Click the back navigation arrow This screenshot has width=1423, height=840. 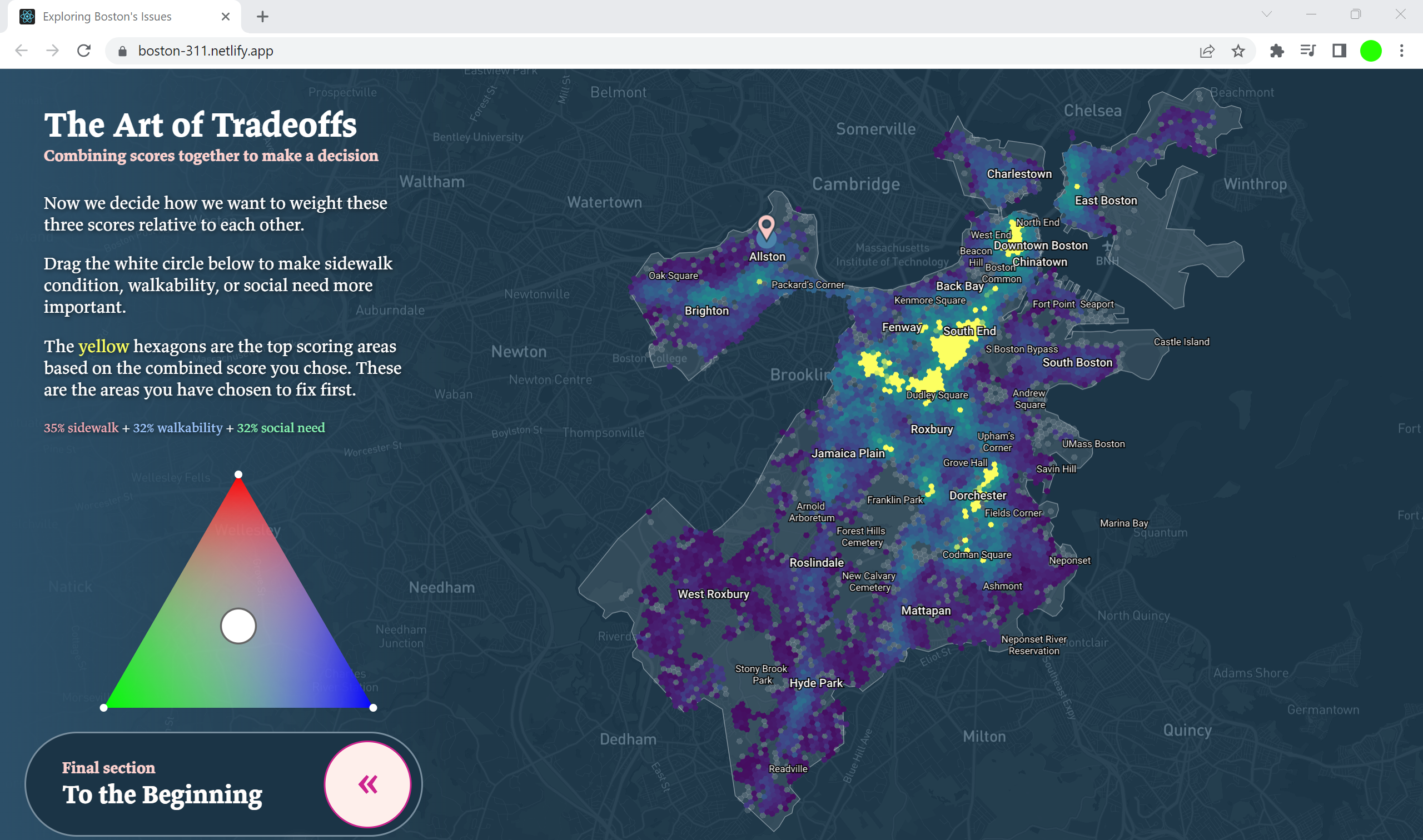tap(22, 51)
